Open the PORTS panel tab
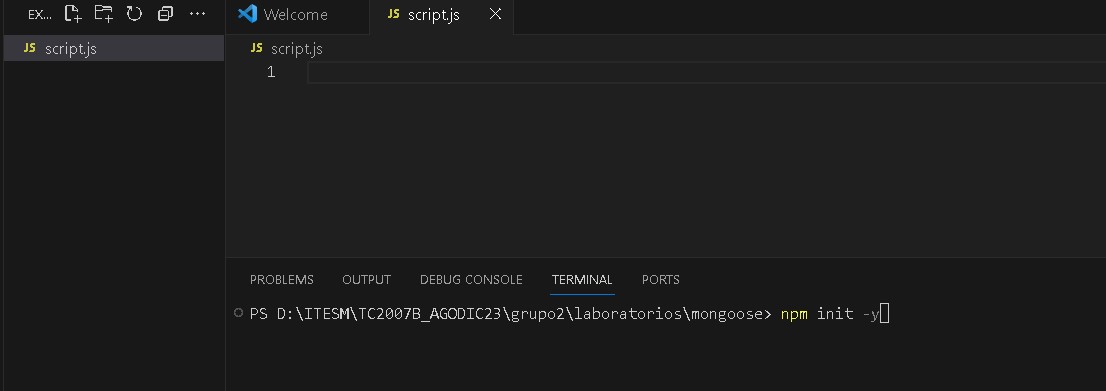The width and height of the screenshot is (1106, 391). 661,279
